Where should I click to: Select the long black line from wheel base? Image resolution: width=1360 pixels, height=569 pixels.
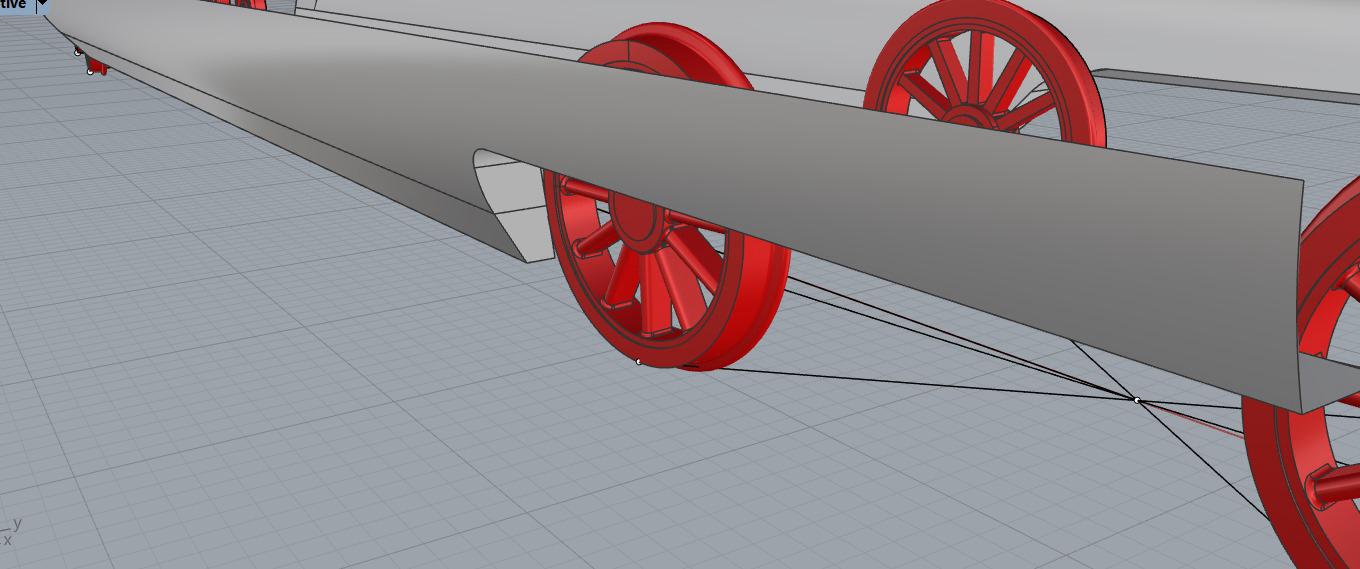coord(900,382)
